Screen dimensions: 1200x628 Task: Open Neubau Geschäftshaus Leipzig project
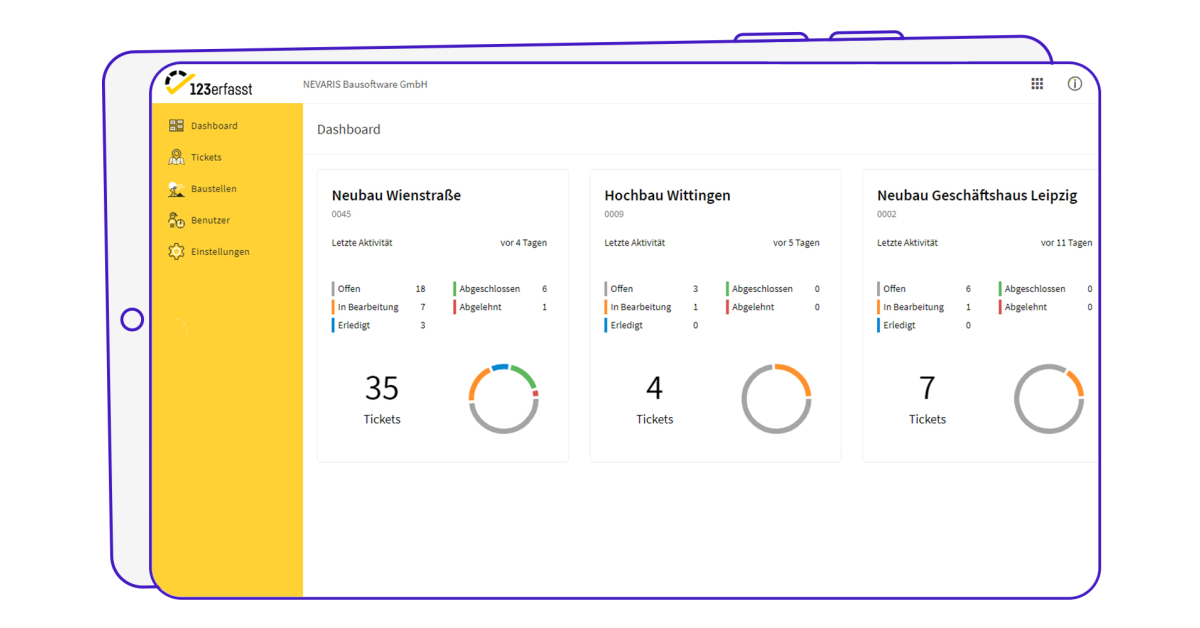pos(976,196)
